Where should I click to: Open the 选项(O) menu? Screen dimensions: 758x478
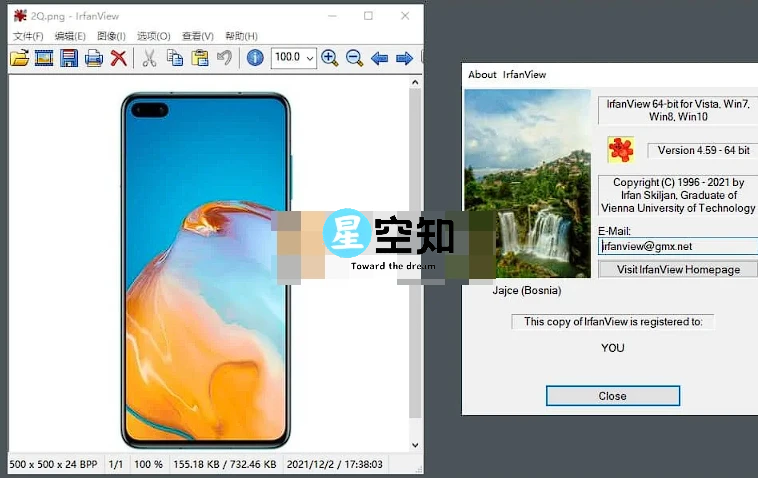pos(154,36)
